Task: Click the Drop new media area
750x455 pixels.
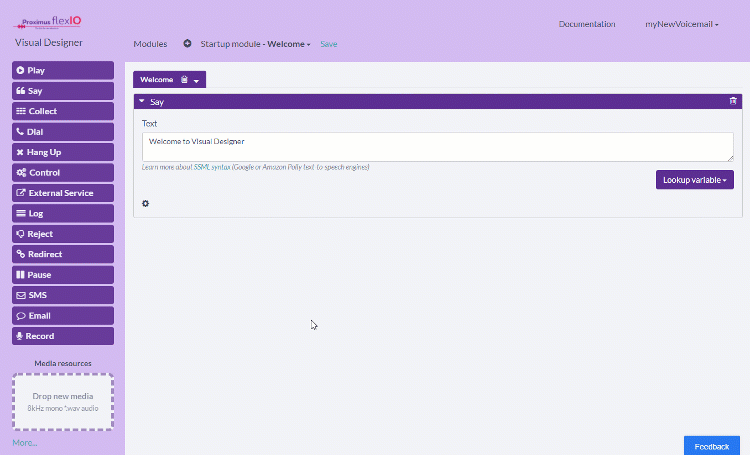Action: pos(63,402)
